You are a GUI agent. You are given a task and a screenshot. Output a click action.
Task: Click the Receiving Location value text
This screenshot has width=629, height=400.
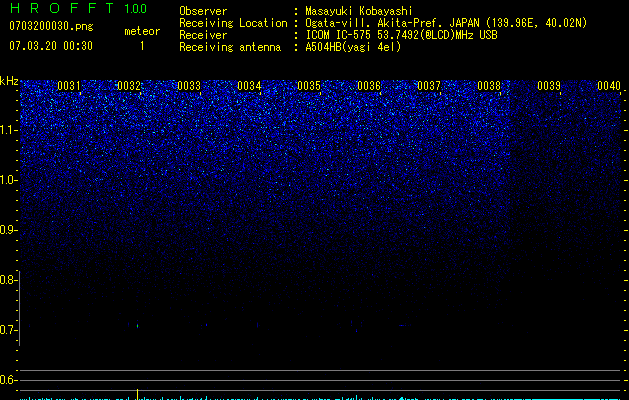pyautogui.click(x=446, y=23)
